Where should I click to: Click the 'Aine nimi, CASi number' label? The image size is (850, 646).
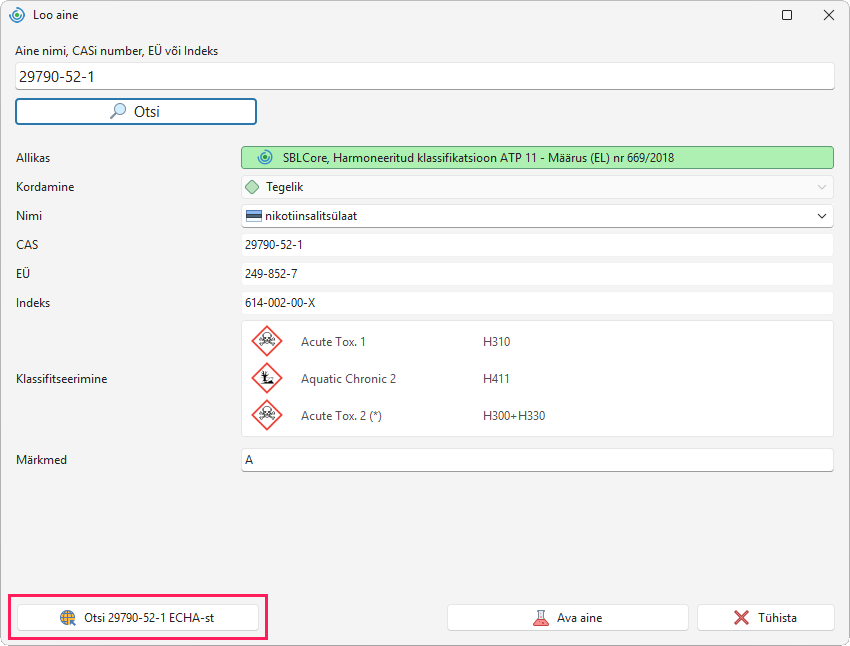click(117, 51)
